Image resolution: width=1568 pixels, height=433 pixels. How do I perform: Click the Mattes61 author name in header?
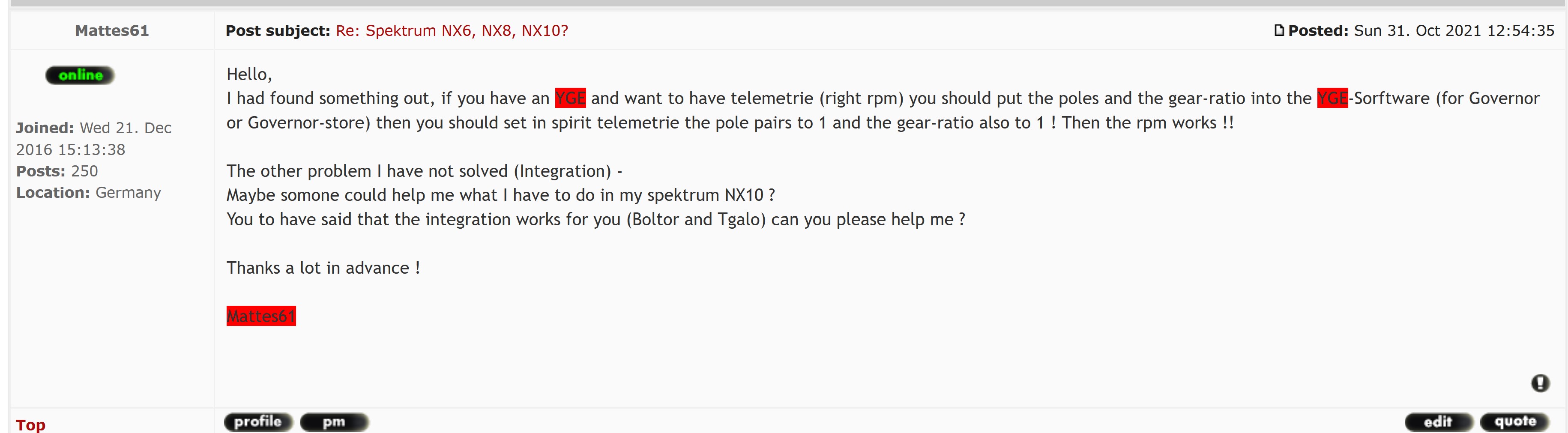coord(112,31)
